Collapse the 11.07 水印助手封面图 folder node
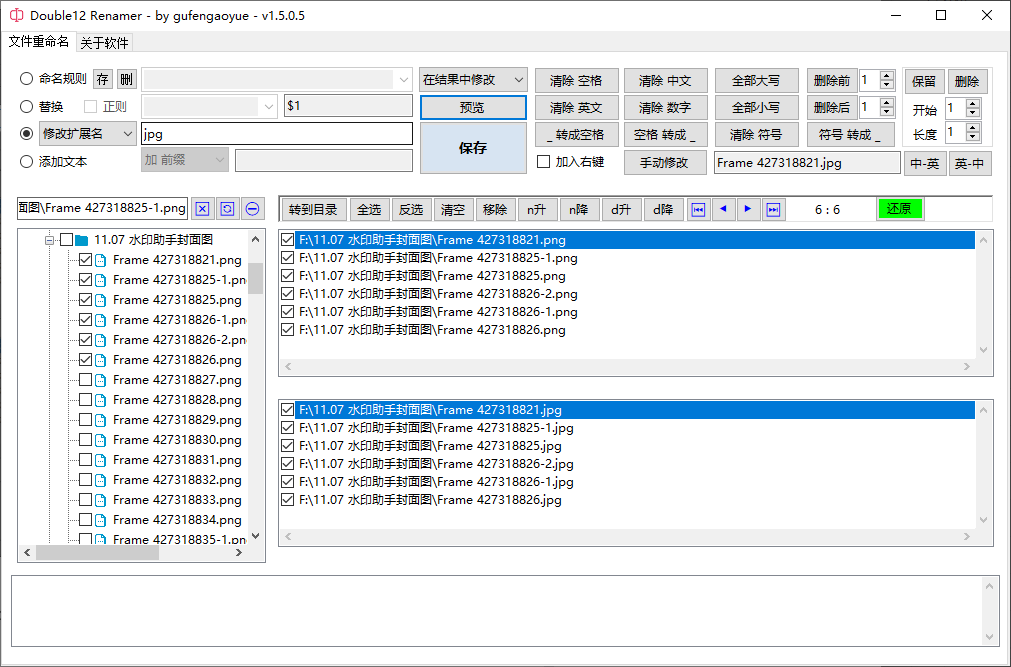The width and height of the screenshot is (1011, 667). click(49, 240)
